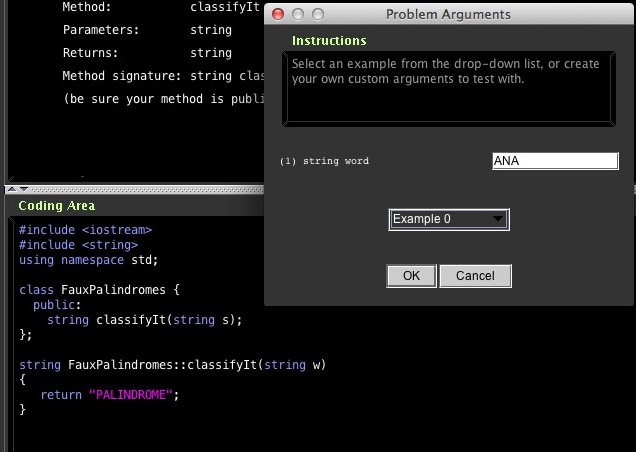Click the Coding Area panel header

57,206
